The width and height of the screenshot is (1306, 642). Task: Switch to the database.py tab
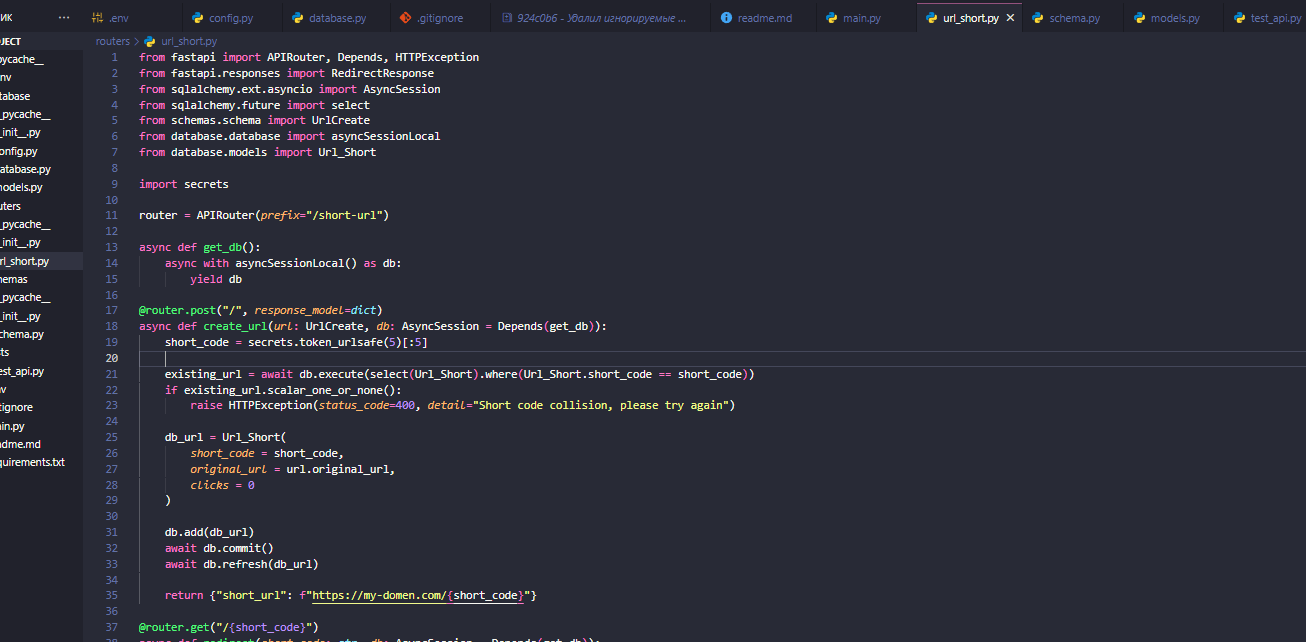(x=337, y=18)
